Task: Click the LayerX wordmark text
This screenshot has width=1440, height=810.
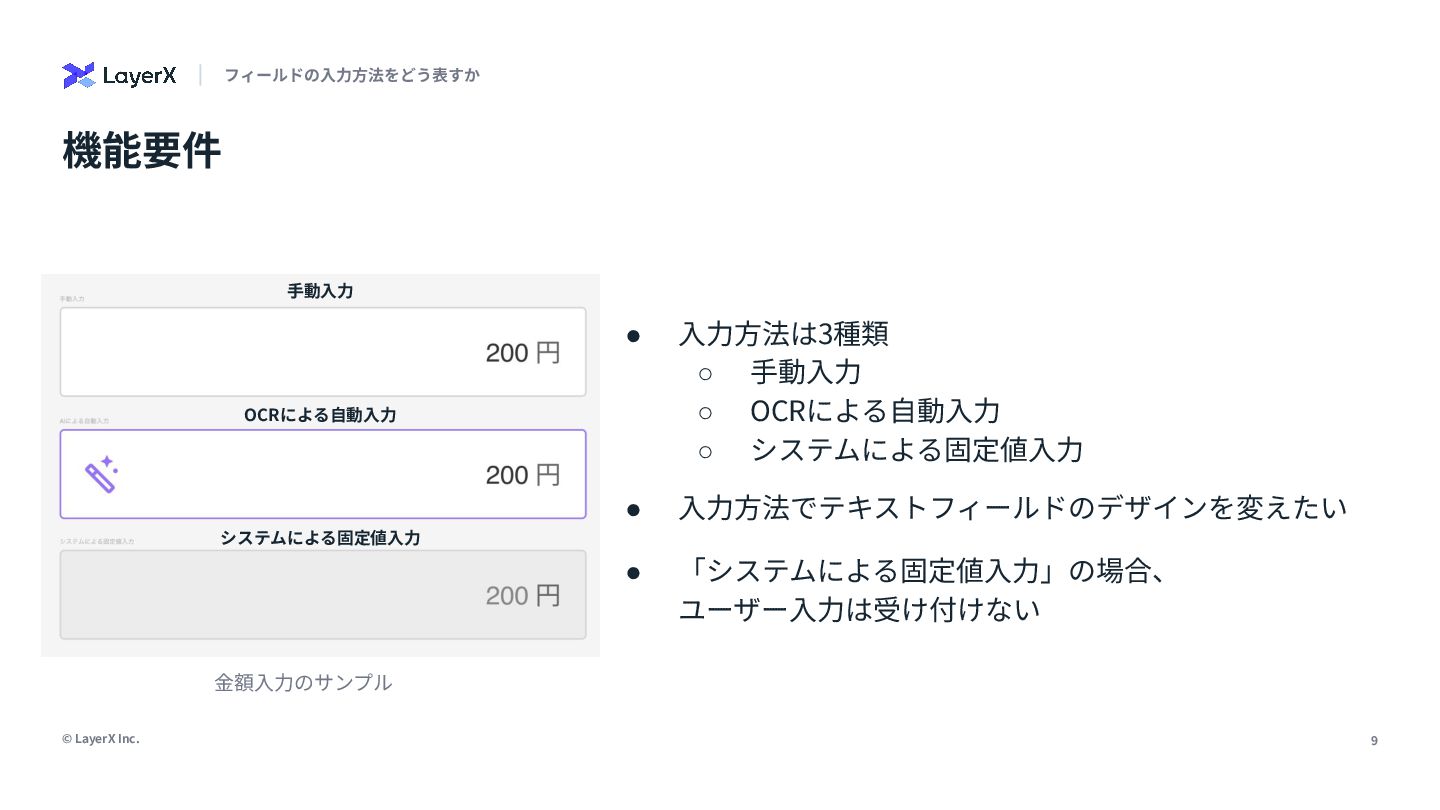Action: [139, 76]
